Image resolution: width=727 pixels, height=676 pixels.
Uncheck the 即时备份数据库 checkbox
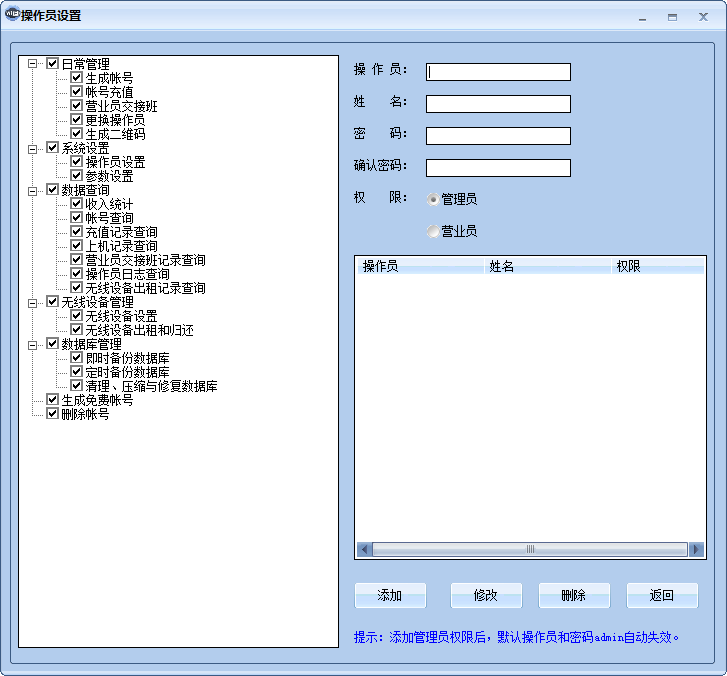(77, 357)
